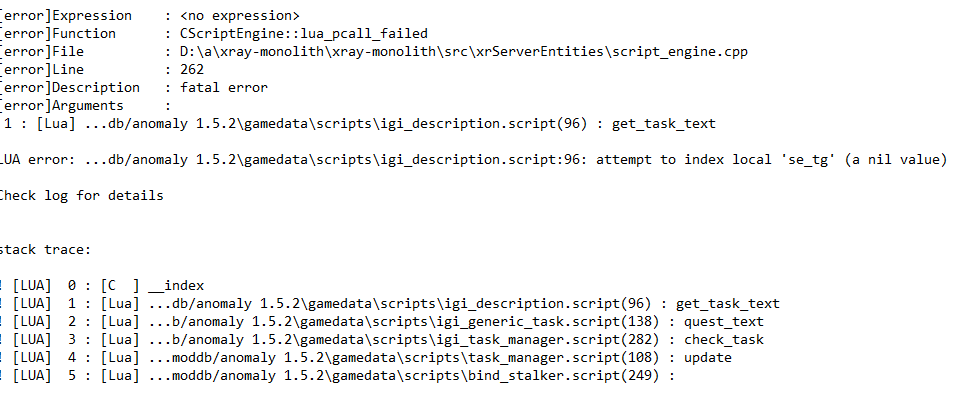The width and height of the screenshot is (969, 395).
Task: Click the CScriptEngine::lua_pcall_failed function text
Action: pos(304,33)
